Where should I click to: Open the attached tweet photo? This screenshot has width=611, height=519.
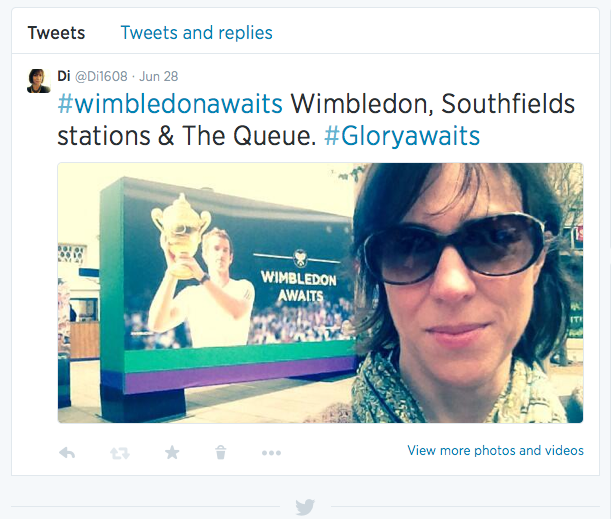(320, 292)
